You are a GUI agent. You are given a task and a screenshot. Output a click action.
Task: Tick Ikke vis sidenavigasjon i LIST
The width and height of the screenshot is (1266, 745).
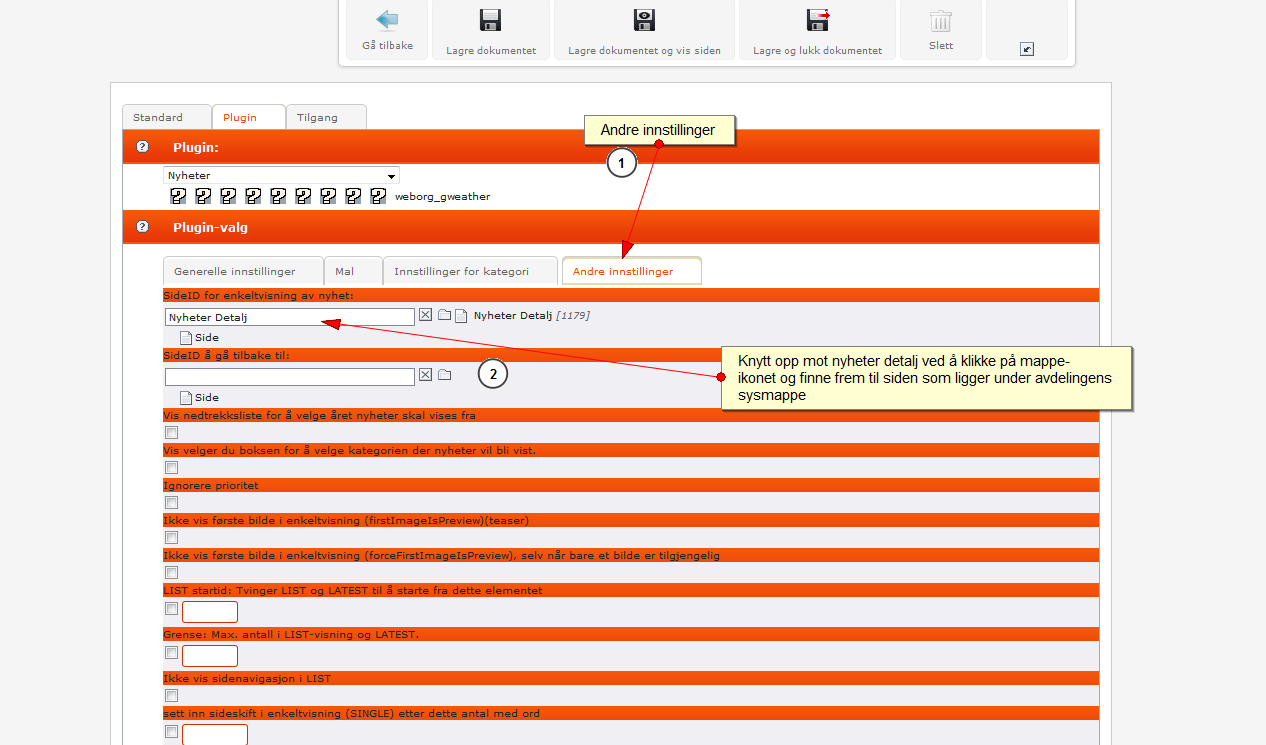tap(172, 695)
